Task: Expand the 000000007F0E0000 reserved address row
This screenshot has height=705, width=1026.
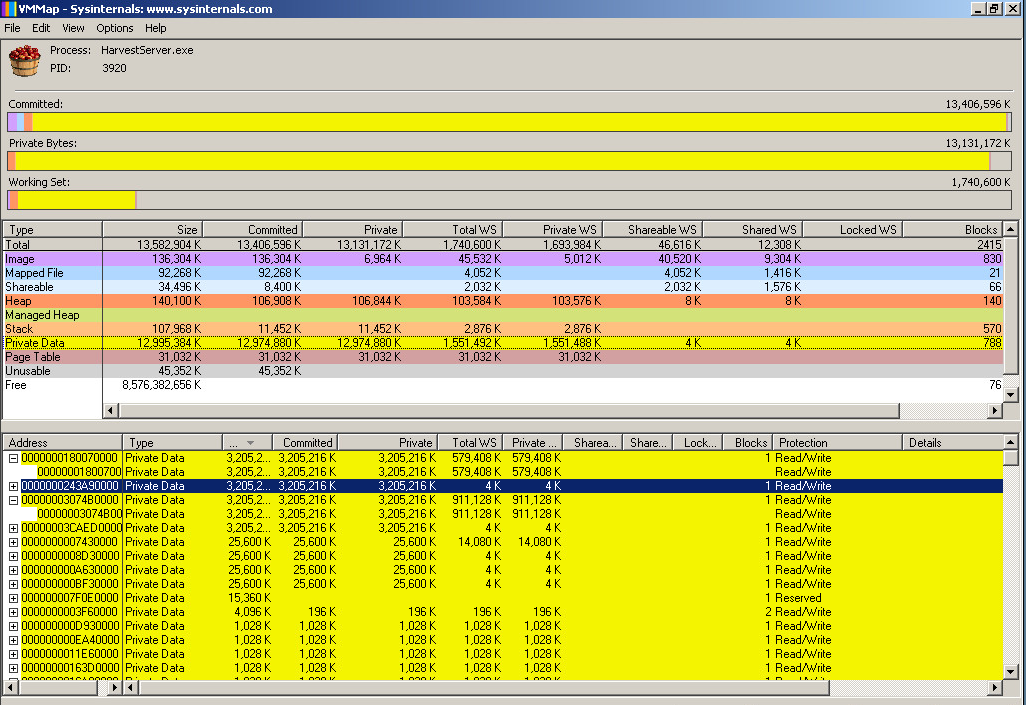Action: point(13,598)
